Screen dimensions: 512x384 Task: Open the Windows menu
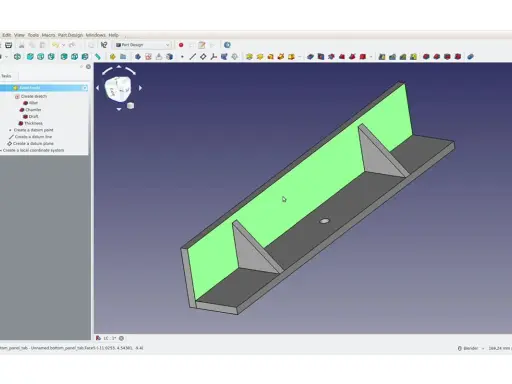(96, 35)
